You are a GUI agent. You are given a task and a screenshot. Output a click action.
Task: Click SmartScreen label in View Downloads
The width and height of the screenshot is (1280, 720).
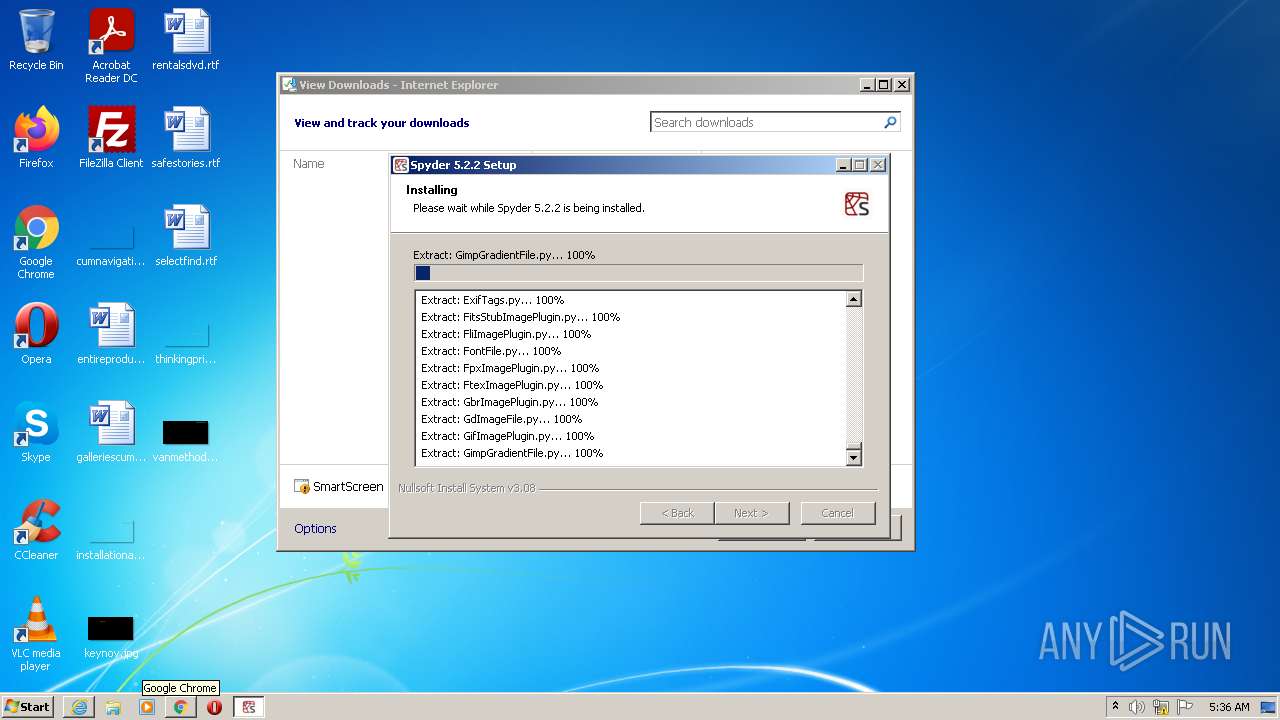348,486
